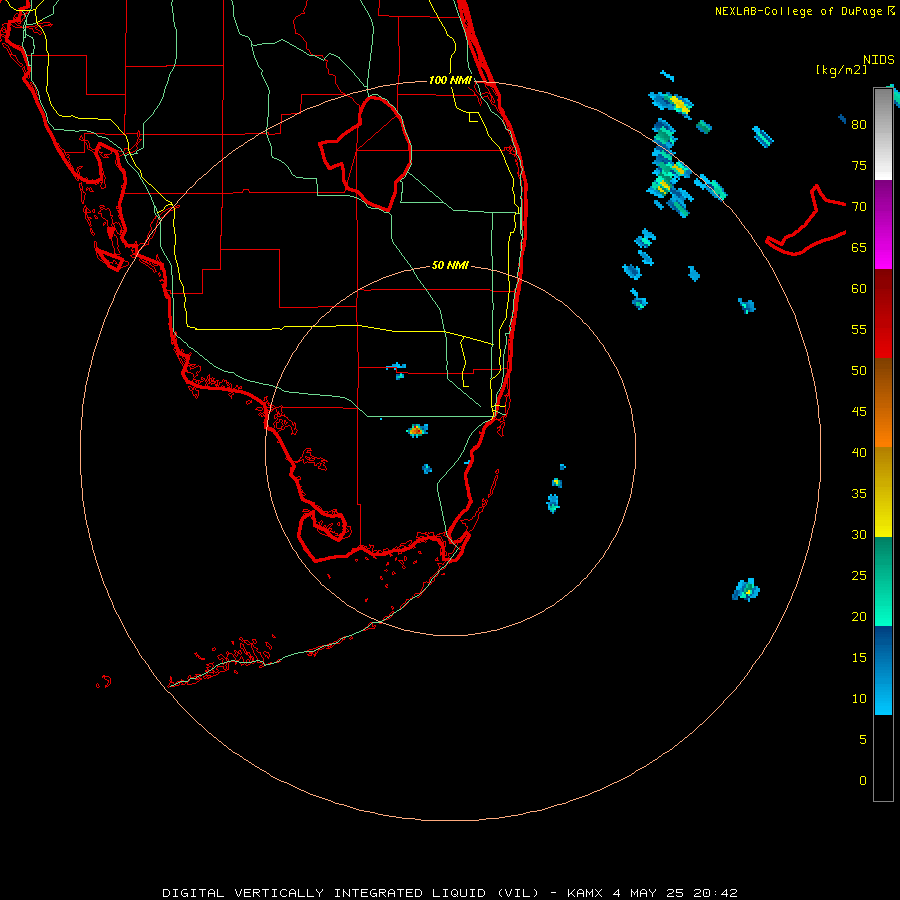Click the 4 MAY 25 20:42 timestamp
Viewport: 900px width, 900px height.
(675, 893)
